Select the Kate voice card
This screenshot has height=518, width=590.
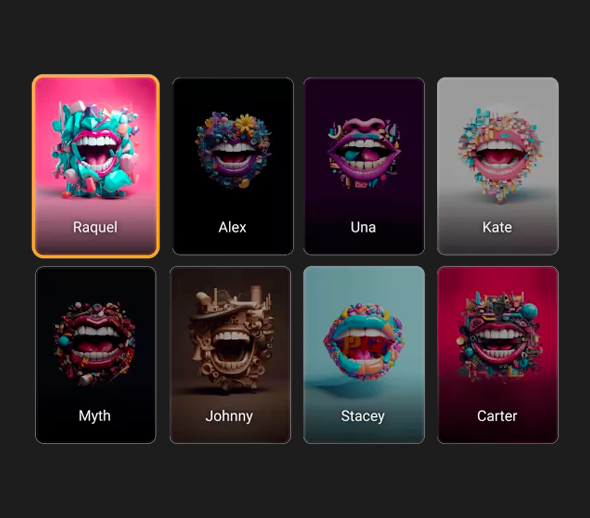point(497,166)
